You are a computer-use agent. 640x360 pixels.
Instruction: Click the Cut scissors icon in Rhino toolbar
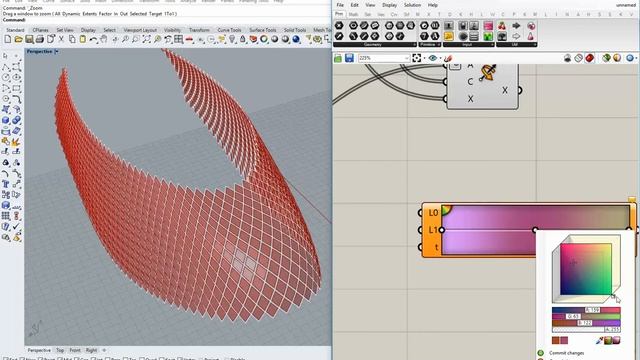[x=61, y=40]
